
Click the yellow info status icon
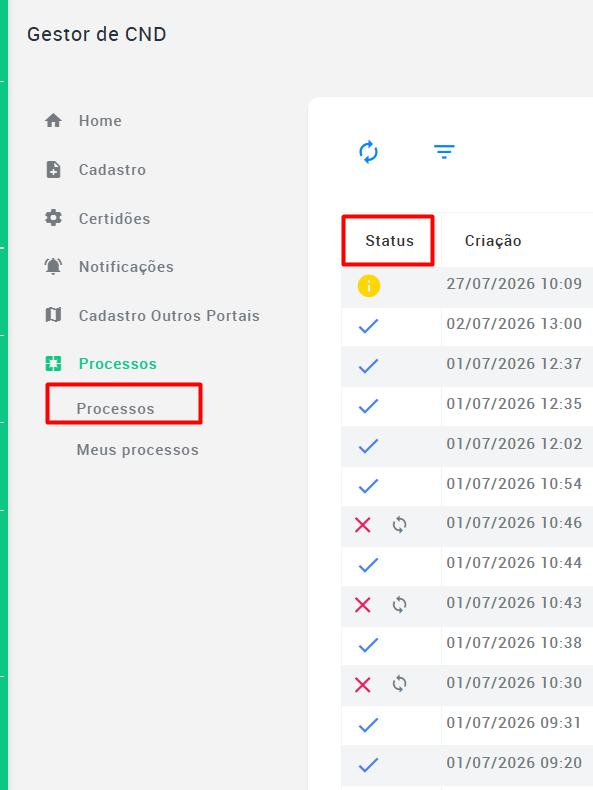coord(369,286)
